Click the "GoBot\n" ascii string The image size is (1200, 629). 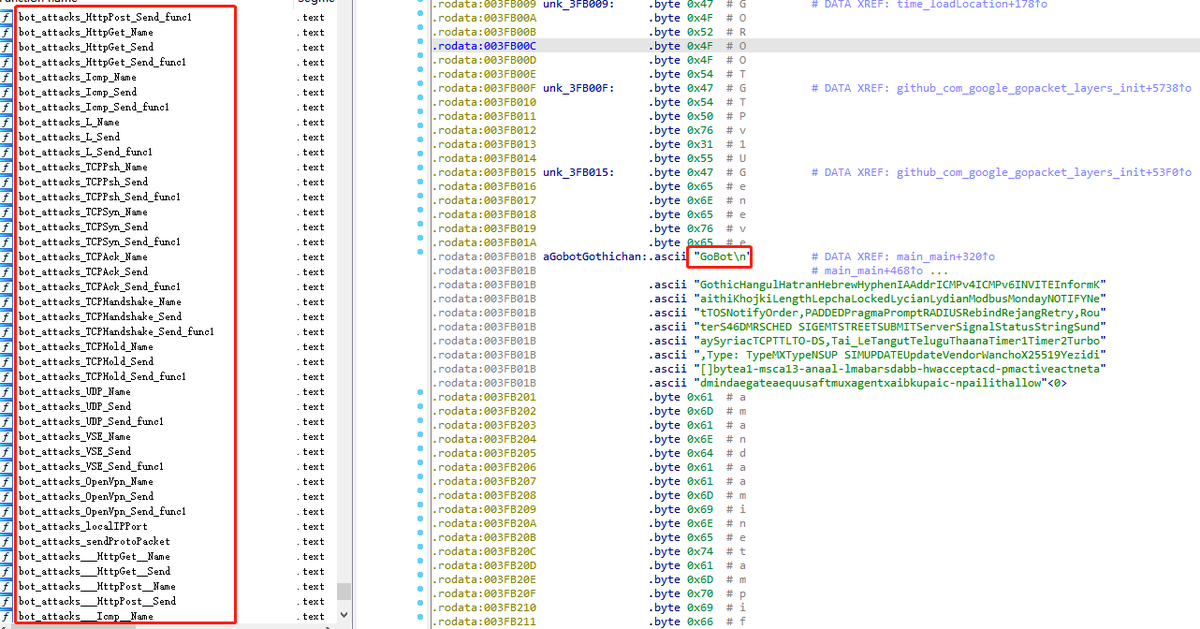720,257
